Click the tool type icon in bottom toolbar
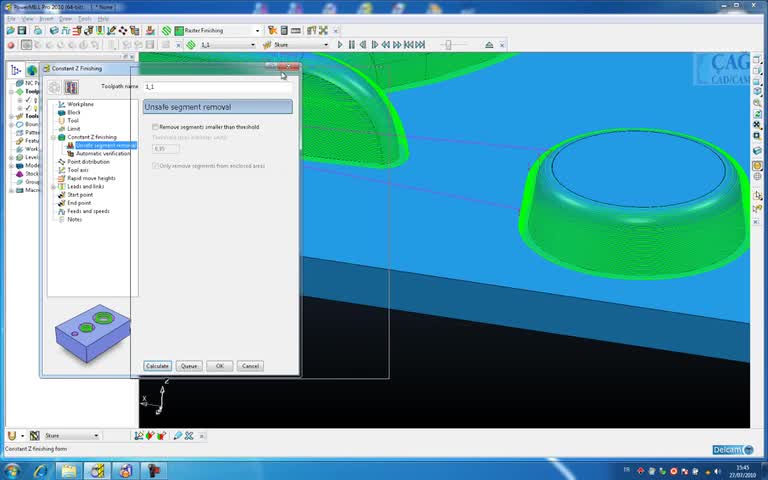768x480 pixels. coord(12,435)
